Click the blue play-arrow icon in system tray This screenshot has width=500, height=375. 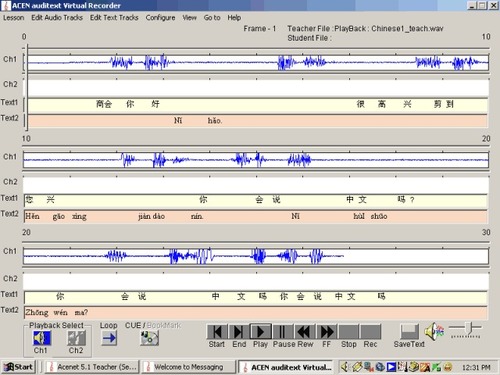pos(391,367)
